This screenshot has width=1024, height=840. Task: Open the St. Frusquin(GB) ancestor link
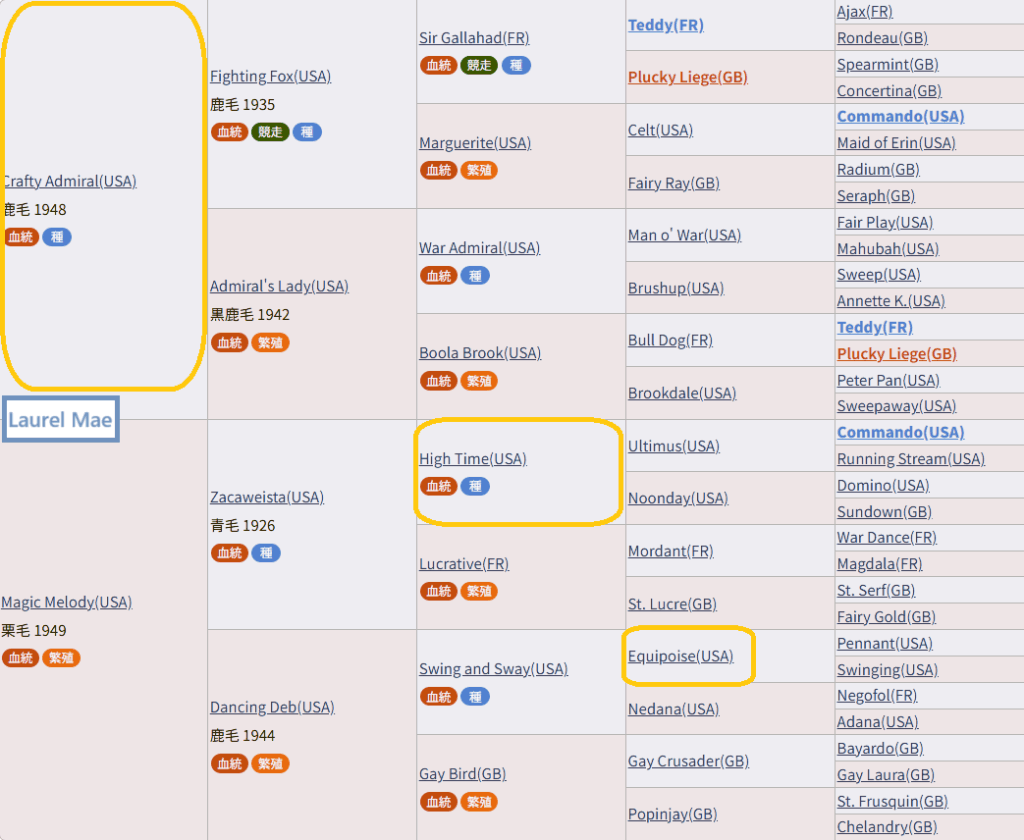[892, 801]
